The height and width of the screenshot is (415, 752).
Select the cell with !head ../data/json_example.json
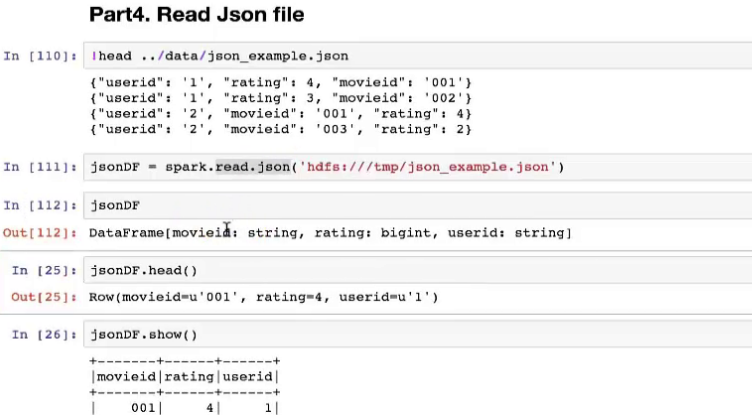point(417,56)
